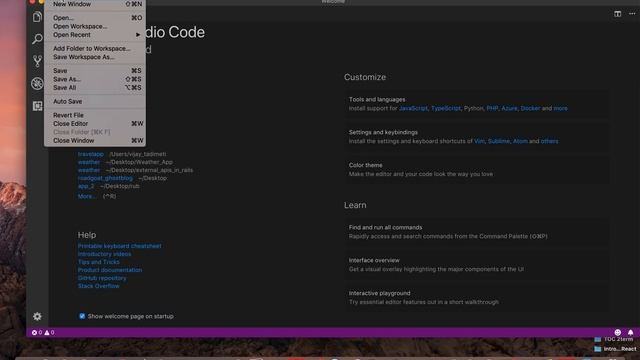Click the Atom keybindings link
Image resolution: width=640 pixels, height=360 pixels.
520,141
